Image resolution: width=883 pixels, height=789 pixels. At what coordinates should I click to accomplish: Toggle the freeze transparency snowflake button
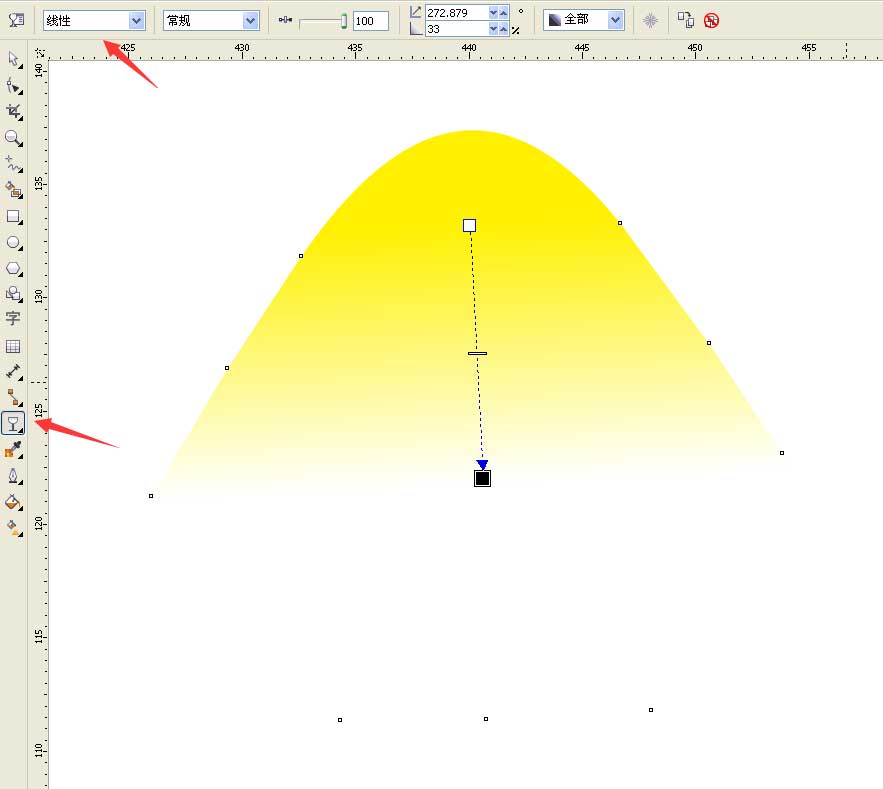coord(650,21)
